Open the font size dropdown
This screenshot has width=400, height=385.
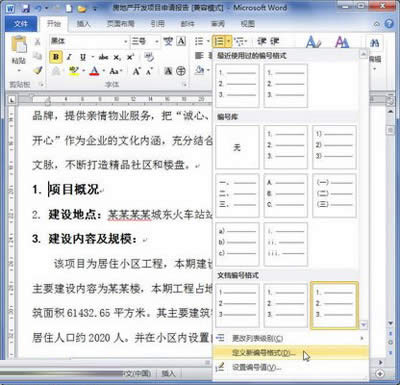(x=156, y=42)
